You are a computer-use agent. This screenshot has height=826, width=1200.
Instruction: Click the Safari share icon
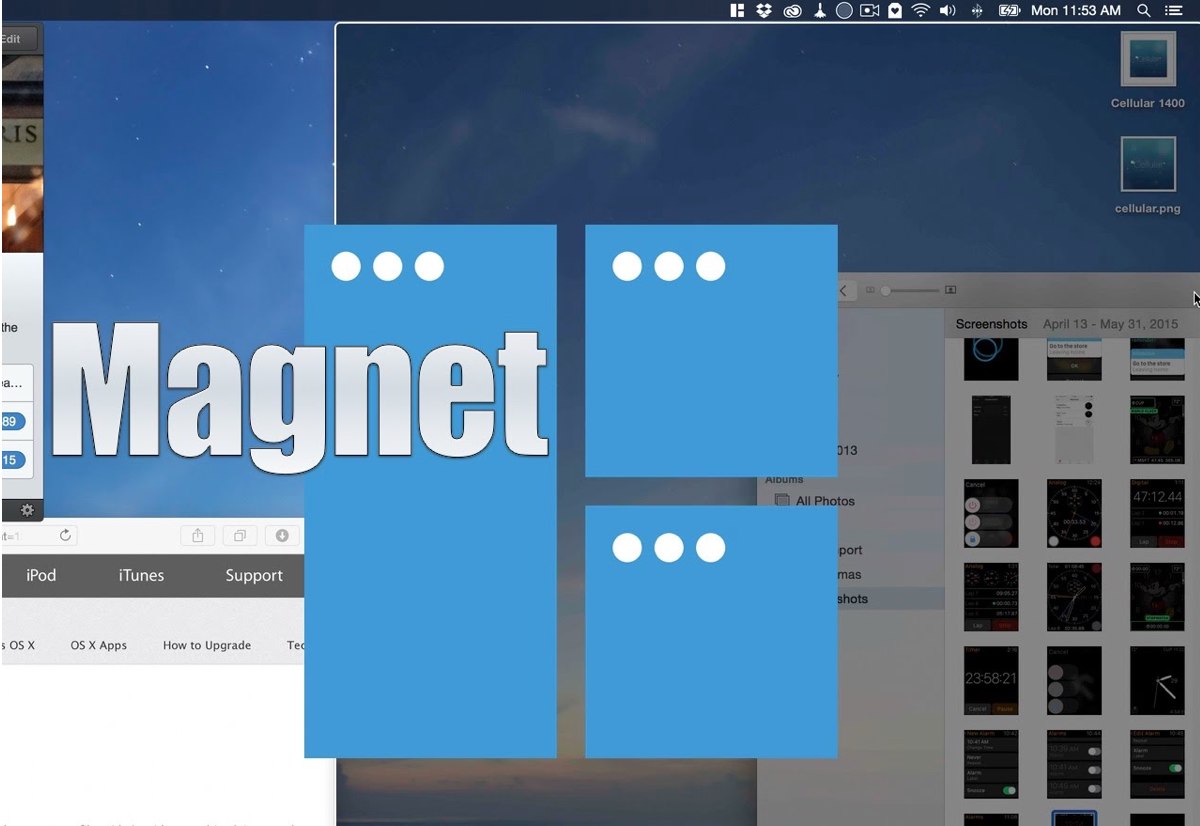point(198,536)
